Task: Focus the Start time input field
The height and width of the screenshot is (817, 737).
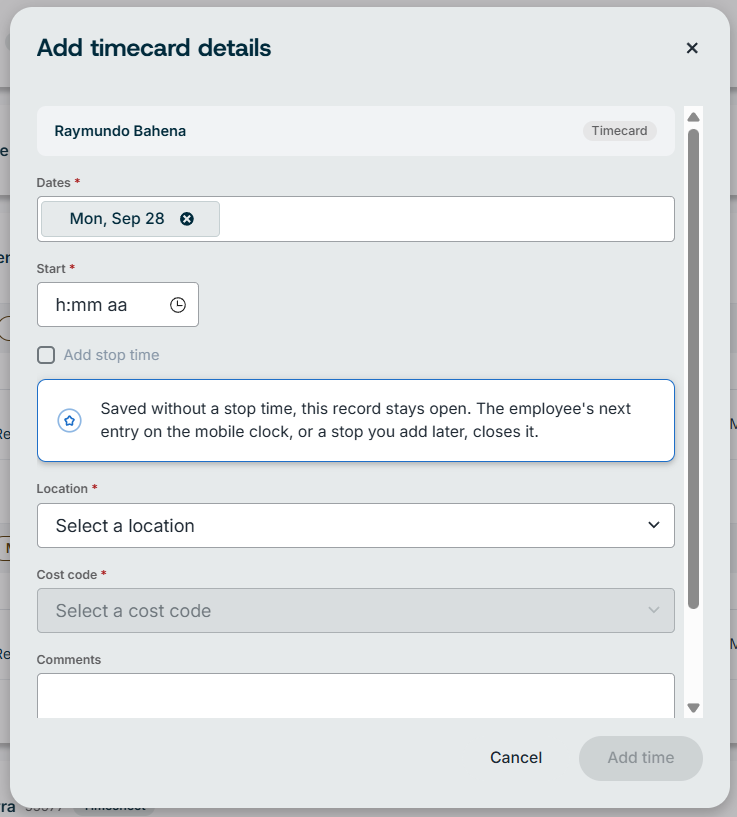Action: pyautogui.click(x=118, y=305)
